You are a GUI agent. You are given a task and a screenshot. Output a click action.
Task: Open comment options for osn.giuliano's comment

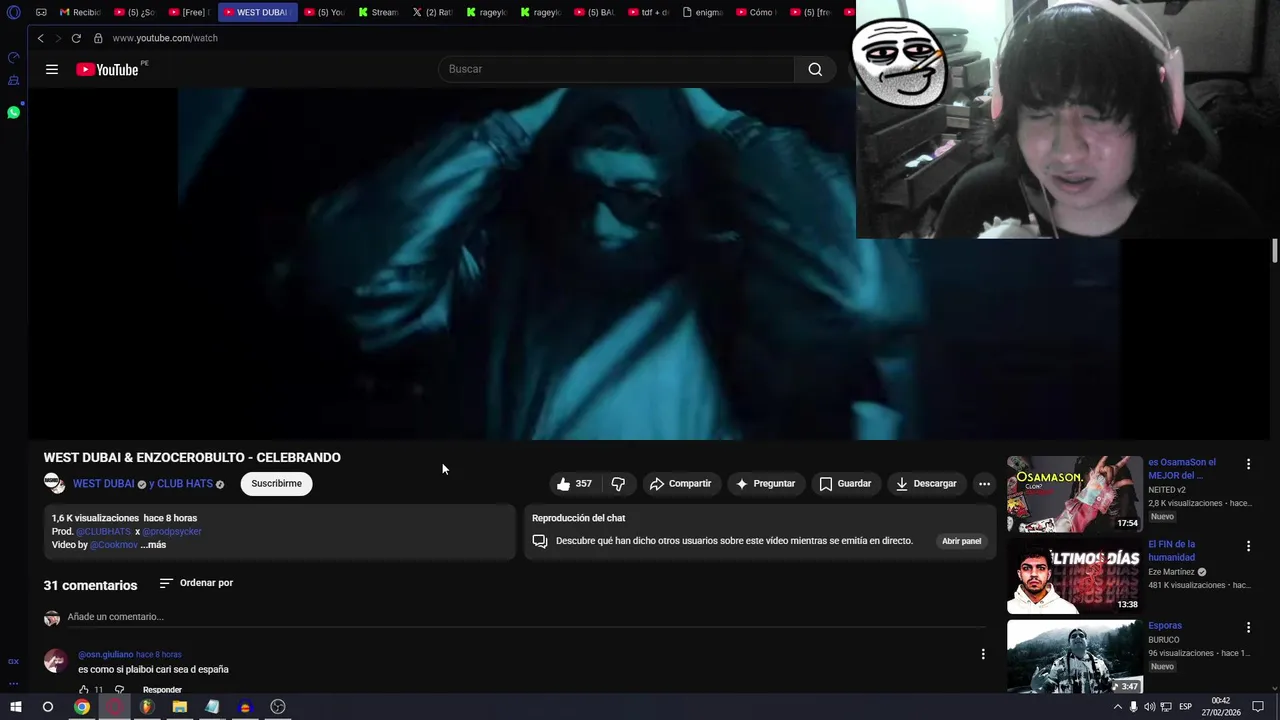[983, 654]
